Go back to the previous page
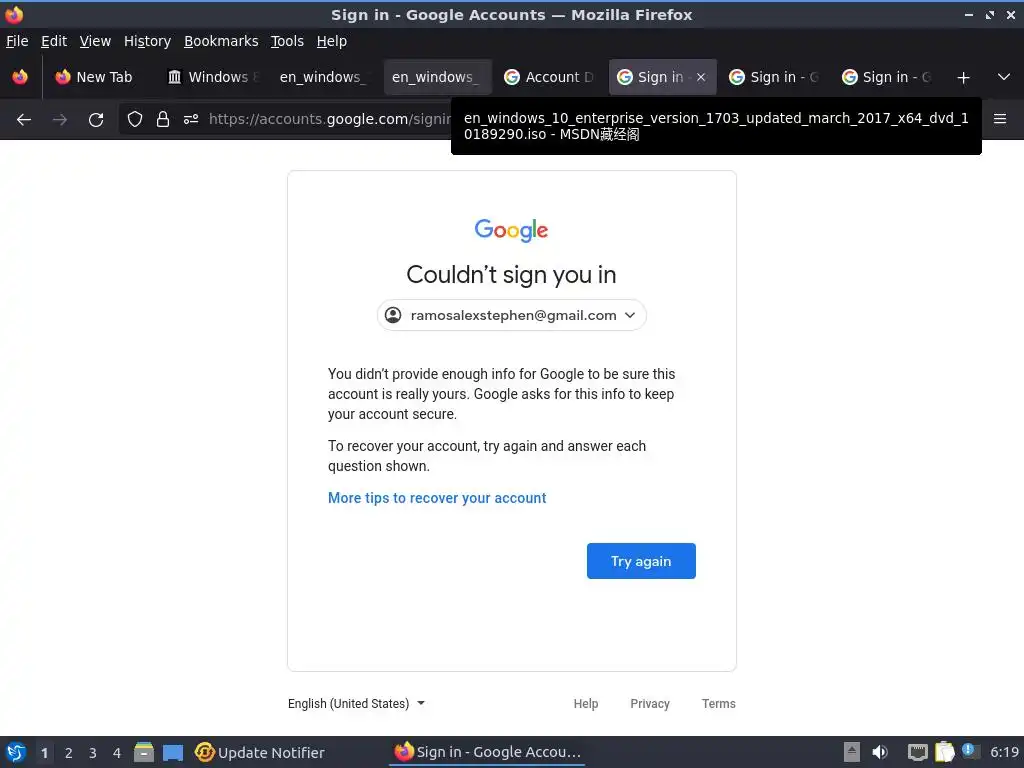 point(24,119)
